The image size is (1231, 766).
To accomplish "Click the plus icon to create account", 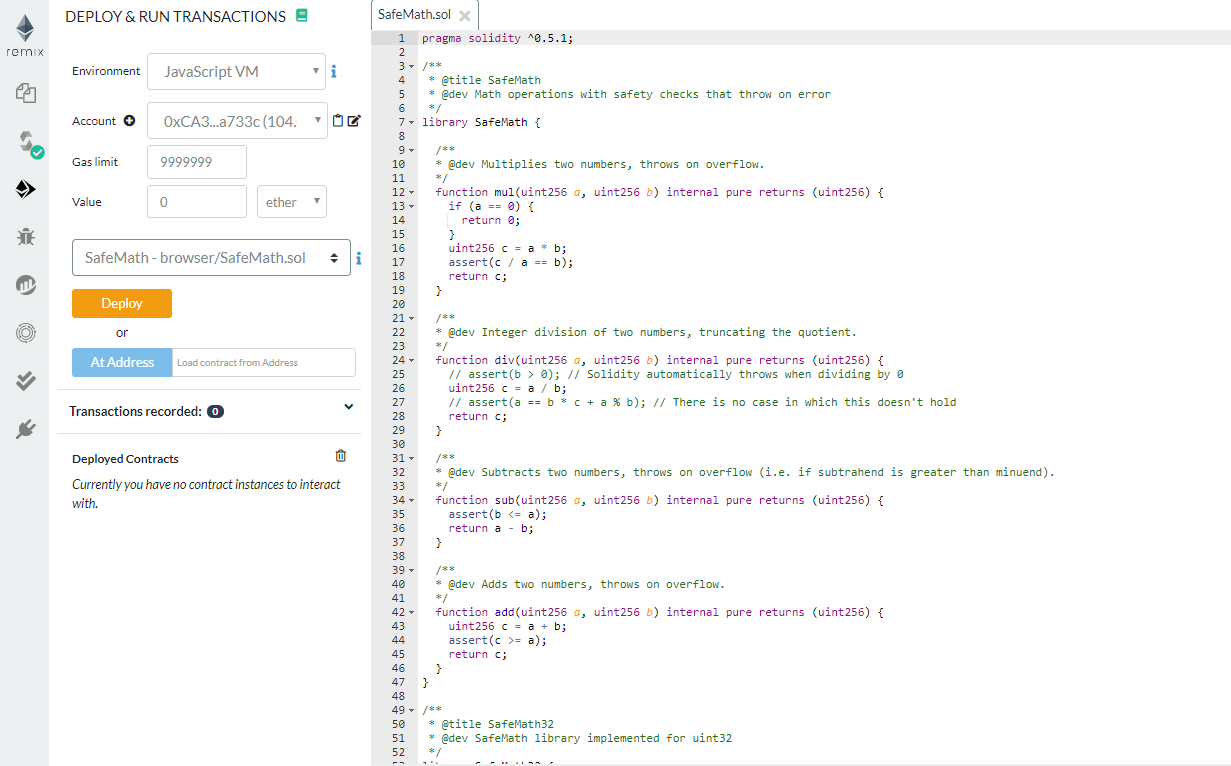I will [x=129, y=121].
